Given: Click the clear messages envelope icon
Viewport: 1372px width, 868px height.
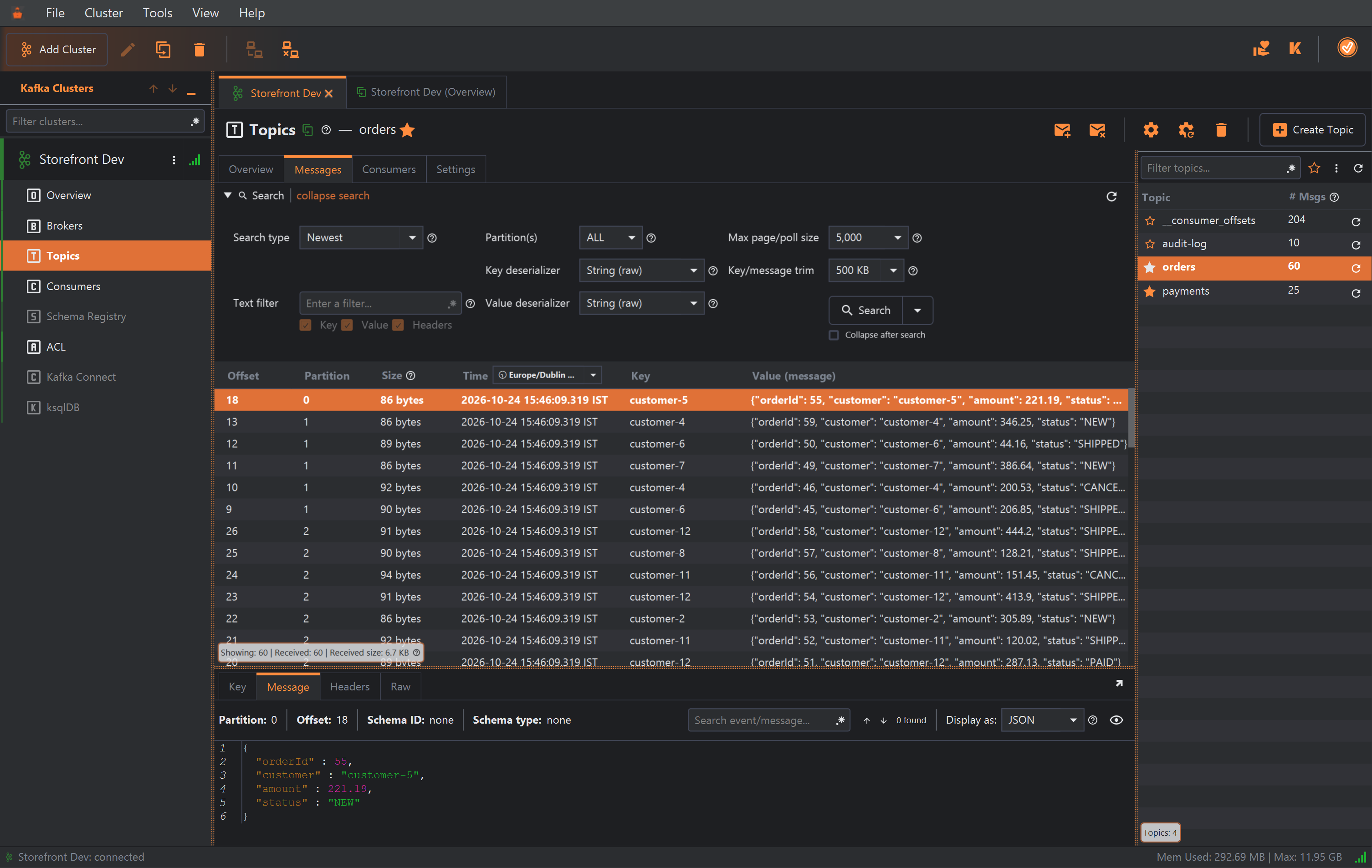Looking at the screenshot, I should click(x=1097, y=130).
